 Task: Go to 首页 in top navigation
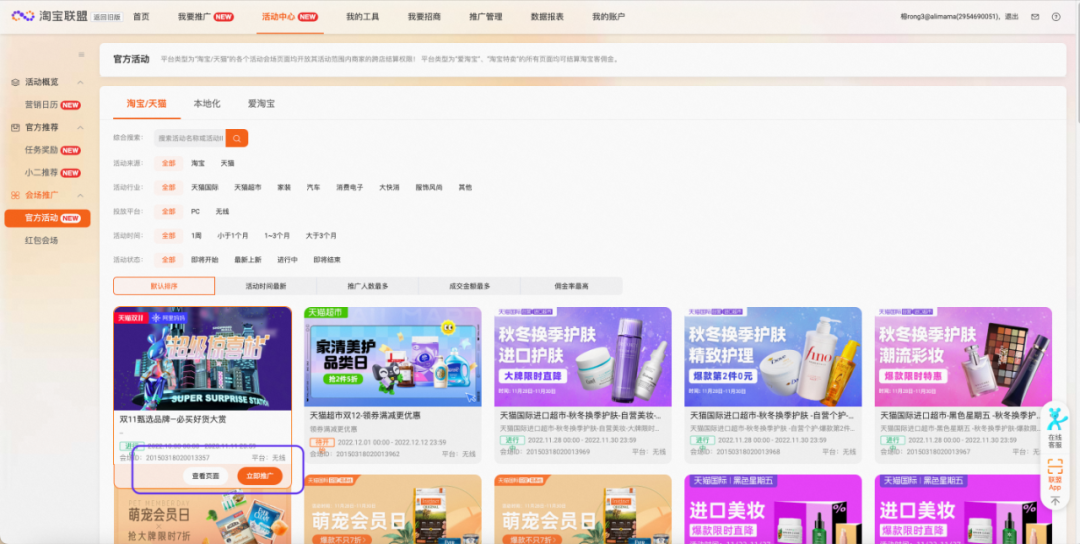[141, 17]
